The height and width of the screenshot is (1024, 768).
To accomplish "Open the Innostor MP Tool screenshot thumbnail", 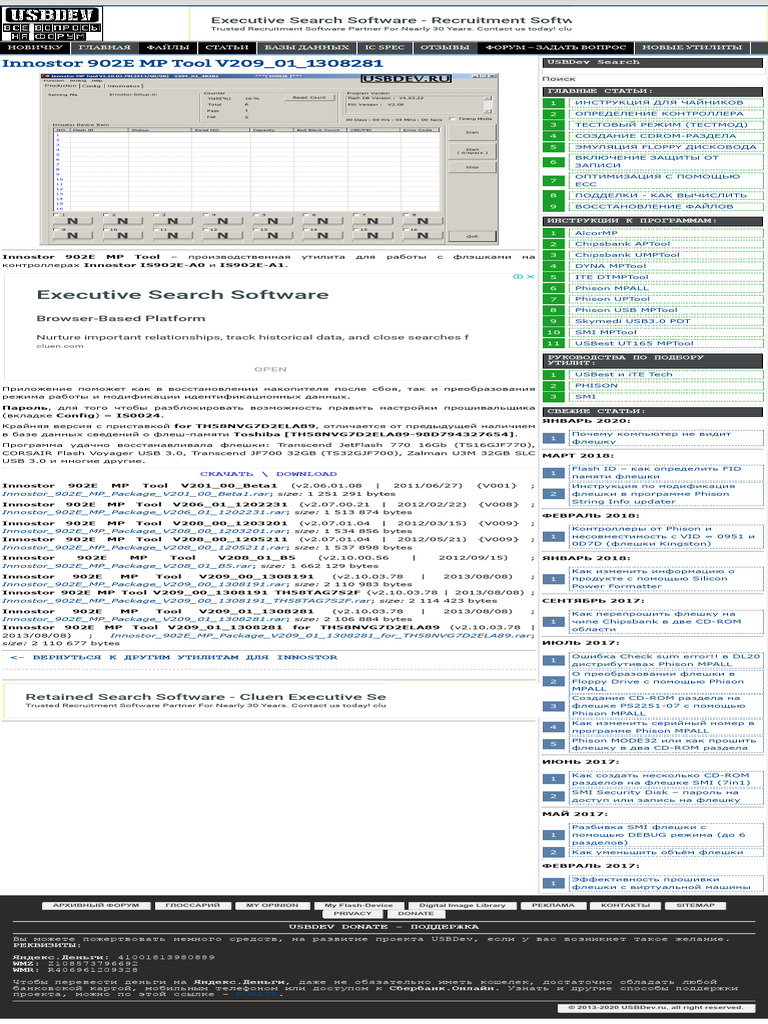I will (x=269, y=159).
